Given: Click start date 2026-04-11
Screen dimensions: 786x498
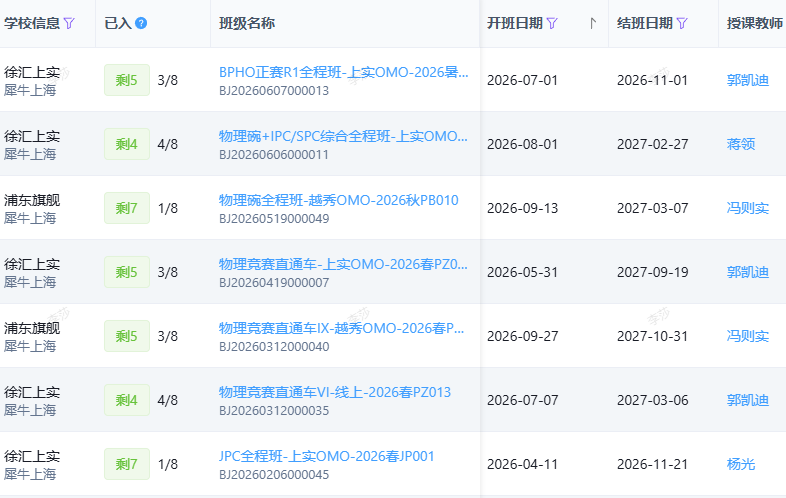Looking at the screenshot, I should click(522, 464).
